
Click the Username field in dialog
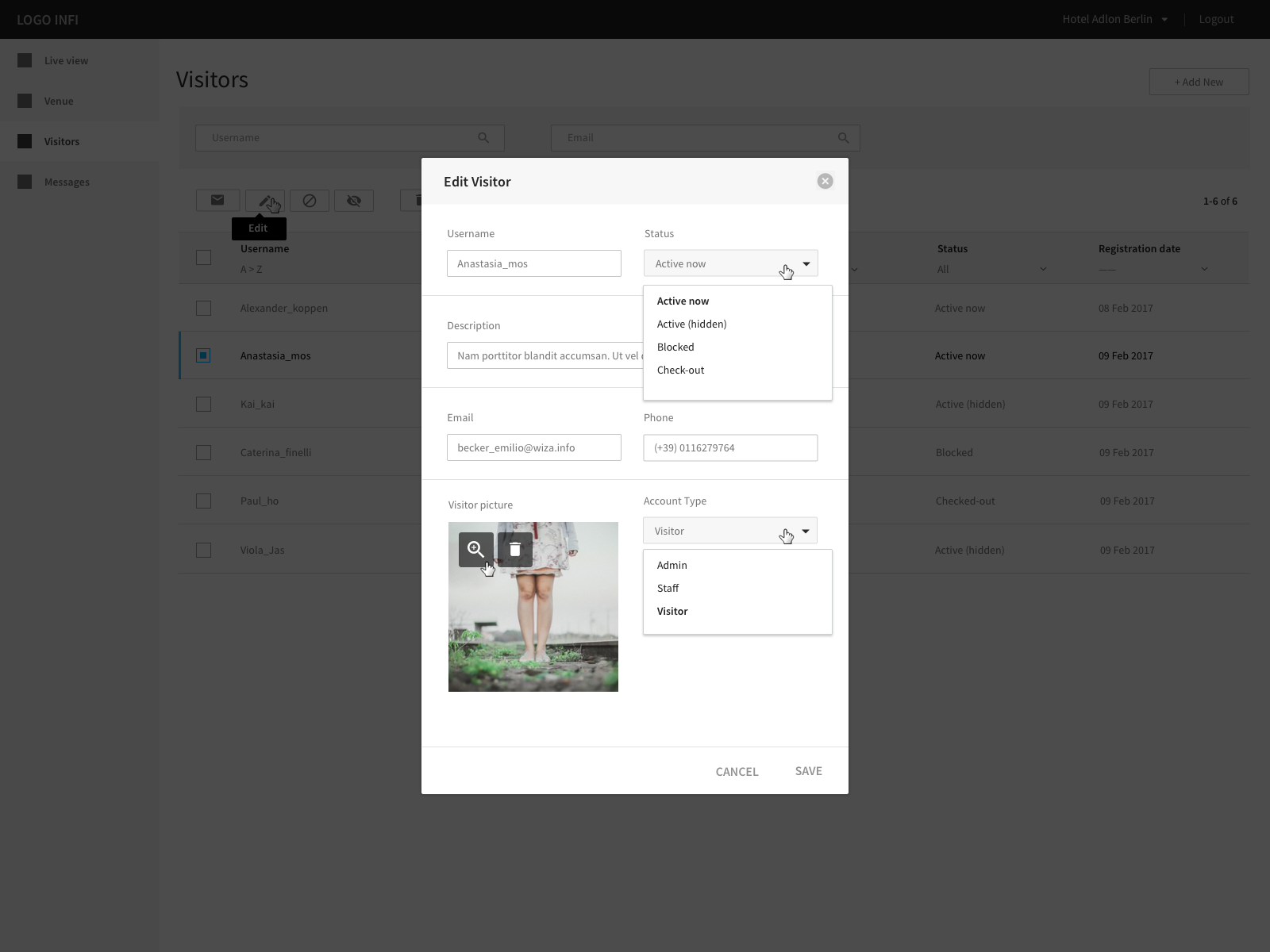[534, 263]
